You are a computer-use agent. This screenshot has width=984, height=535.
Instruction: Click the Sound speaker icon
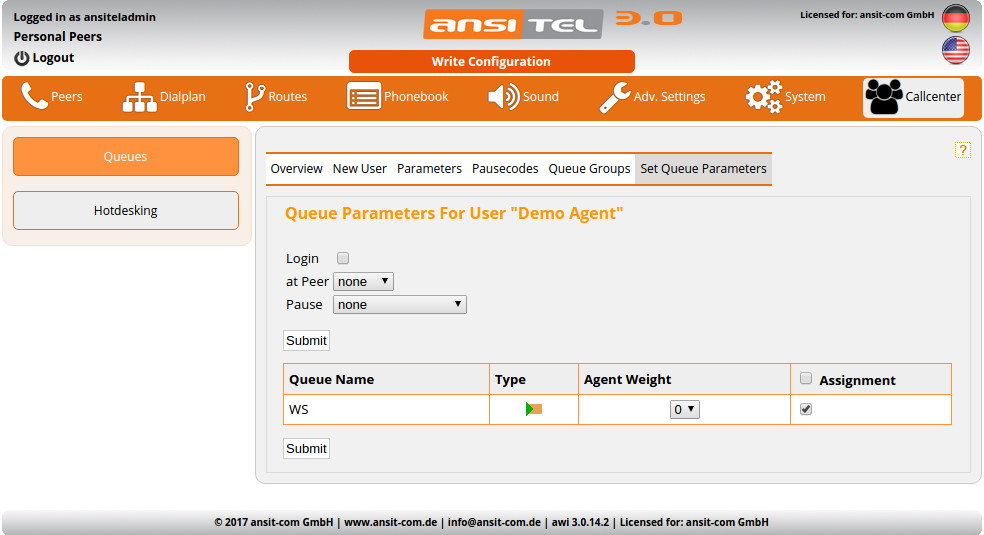click(503, 97)
